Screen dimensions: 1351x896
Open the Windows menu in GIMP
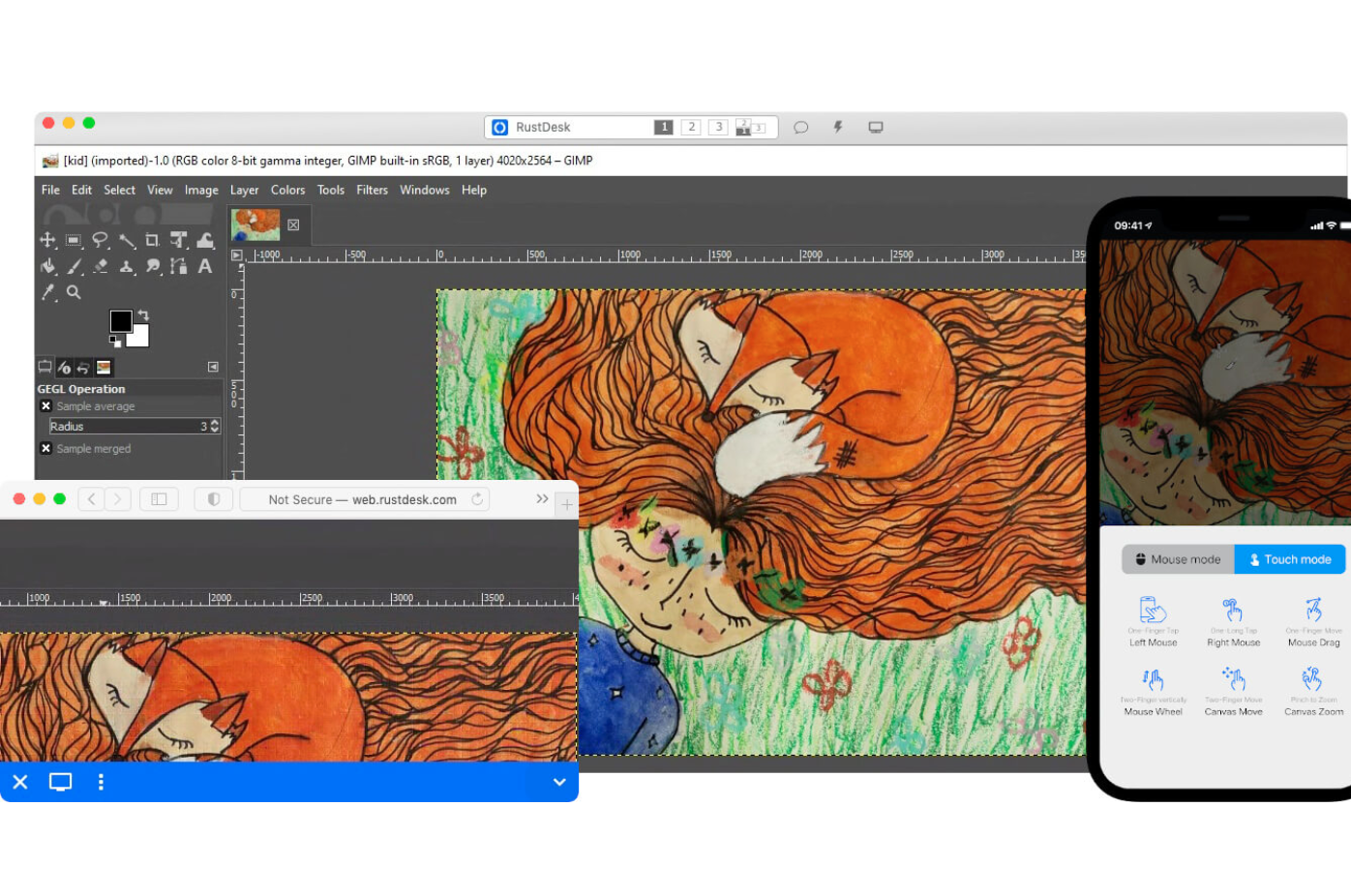[x=425, y=191]
